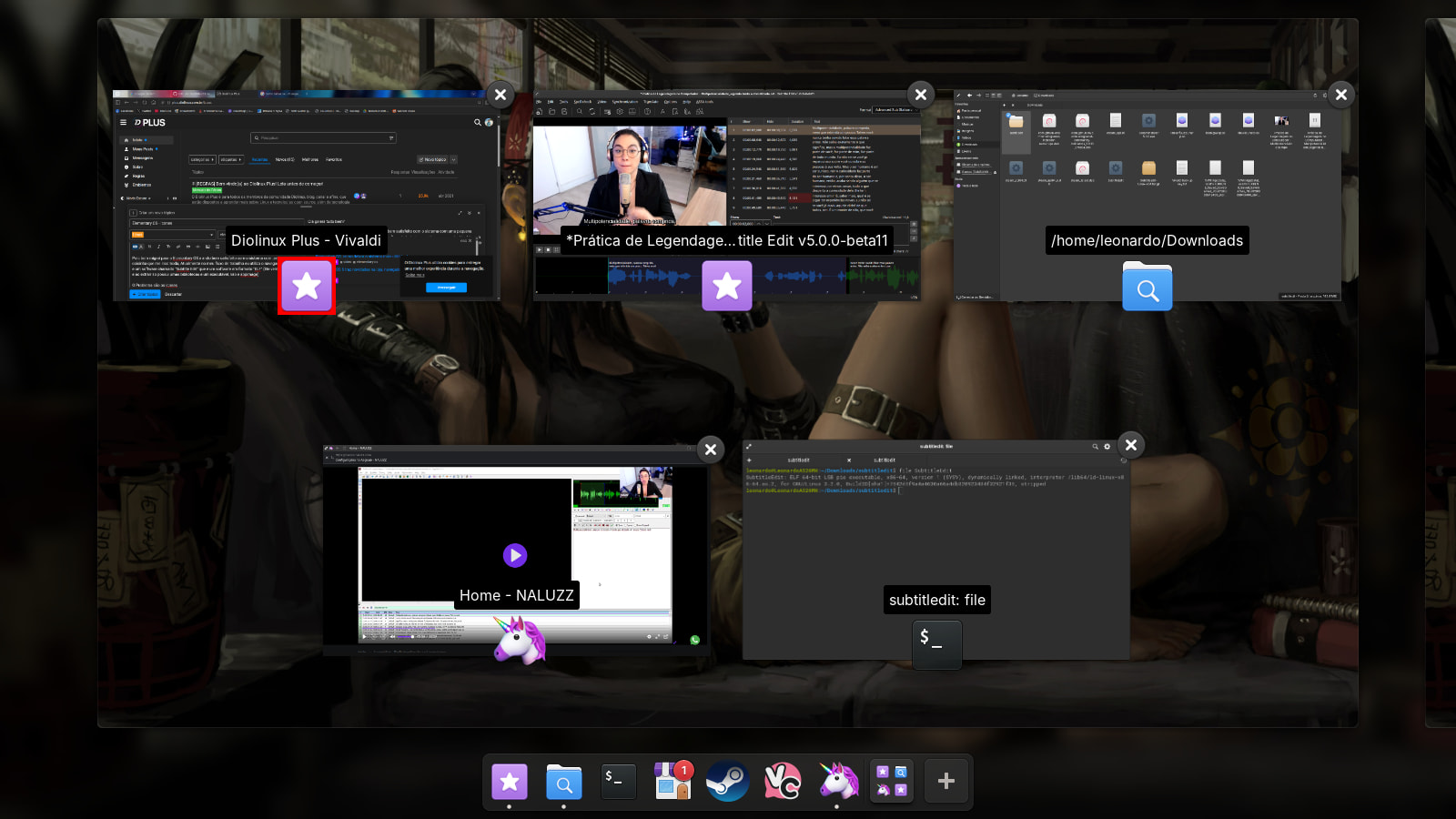
Task: Open the Files app from the dock
Action: pyautogui.click(x=564, y=782)
